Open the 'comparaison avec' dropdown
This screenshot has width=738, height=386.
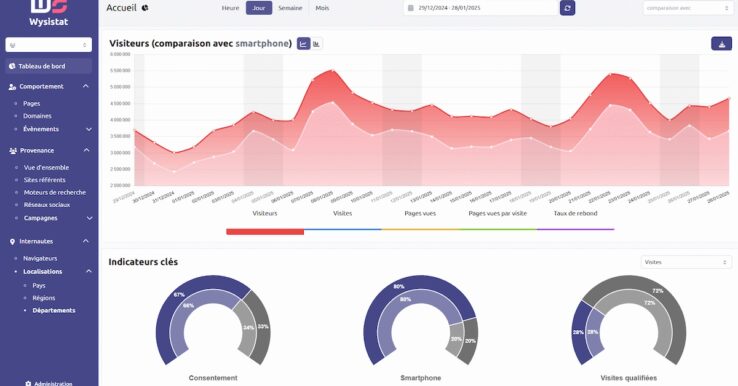point(688,8)
